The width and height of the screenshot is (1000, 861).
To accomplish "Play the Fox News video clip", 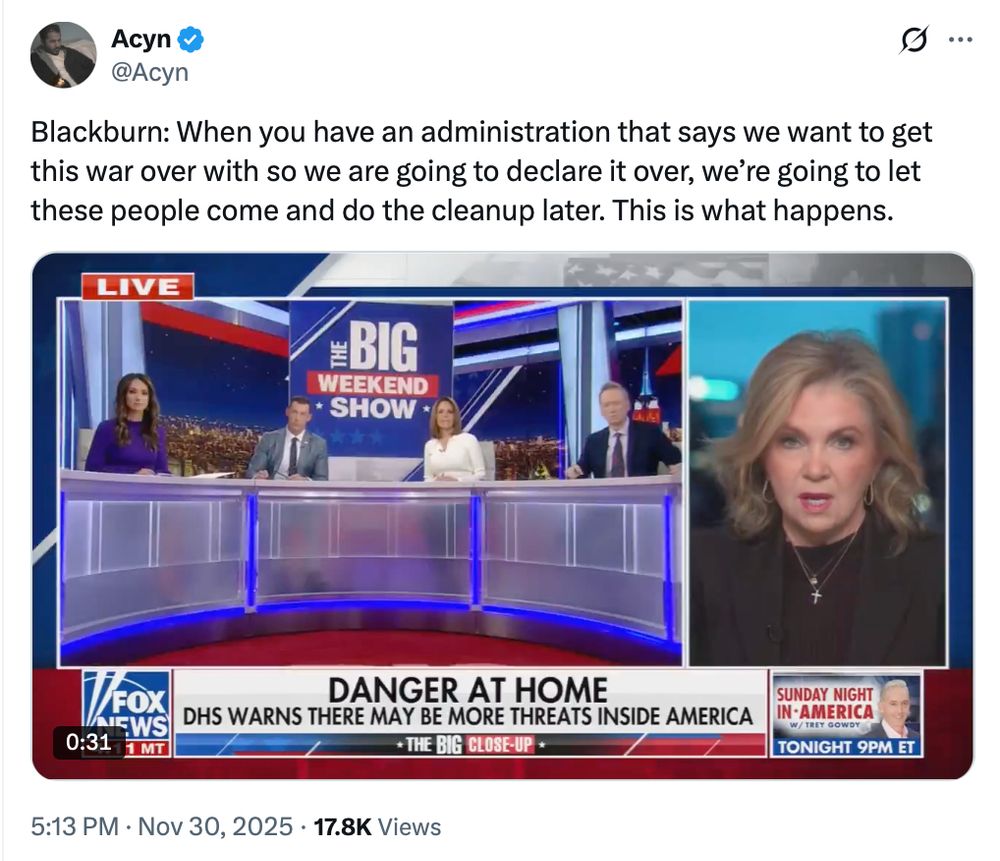I will click(503, 515).
